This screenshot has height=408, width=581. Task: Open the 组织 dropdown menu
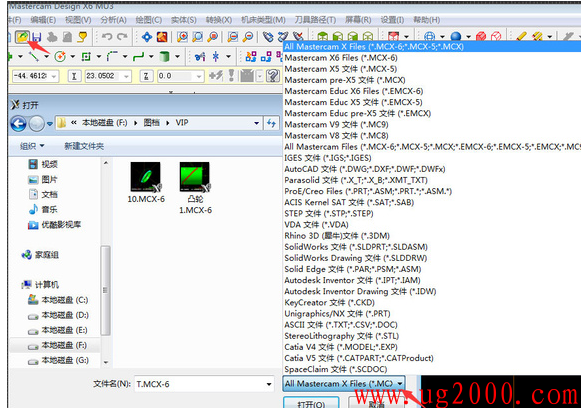click(x=32, y=146)
